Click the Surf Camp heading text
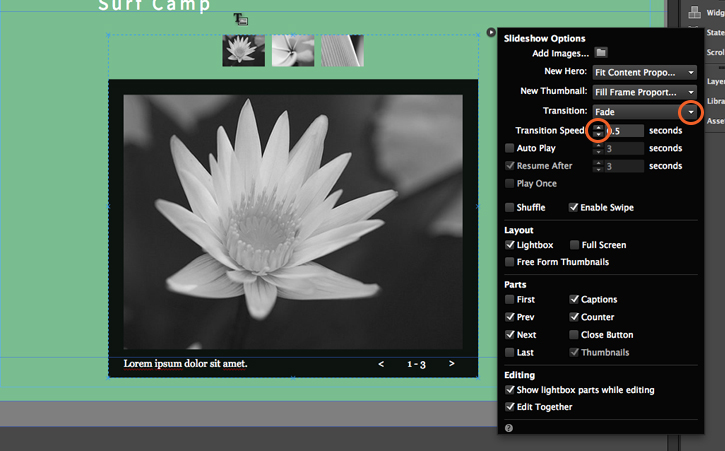The width and height of the screenshot is (725, 451). click(154, 5)
